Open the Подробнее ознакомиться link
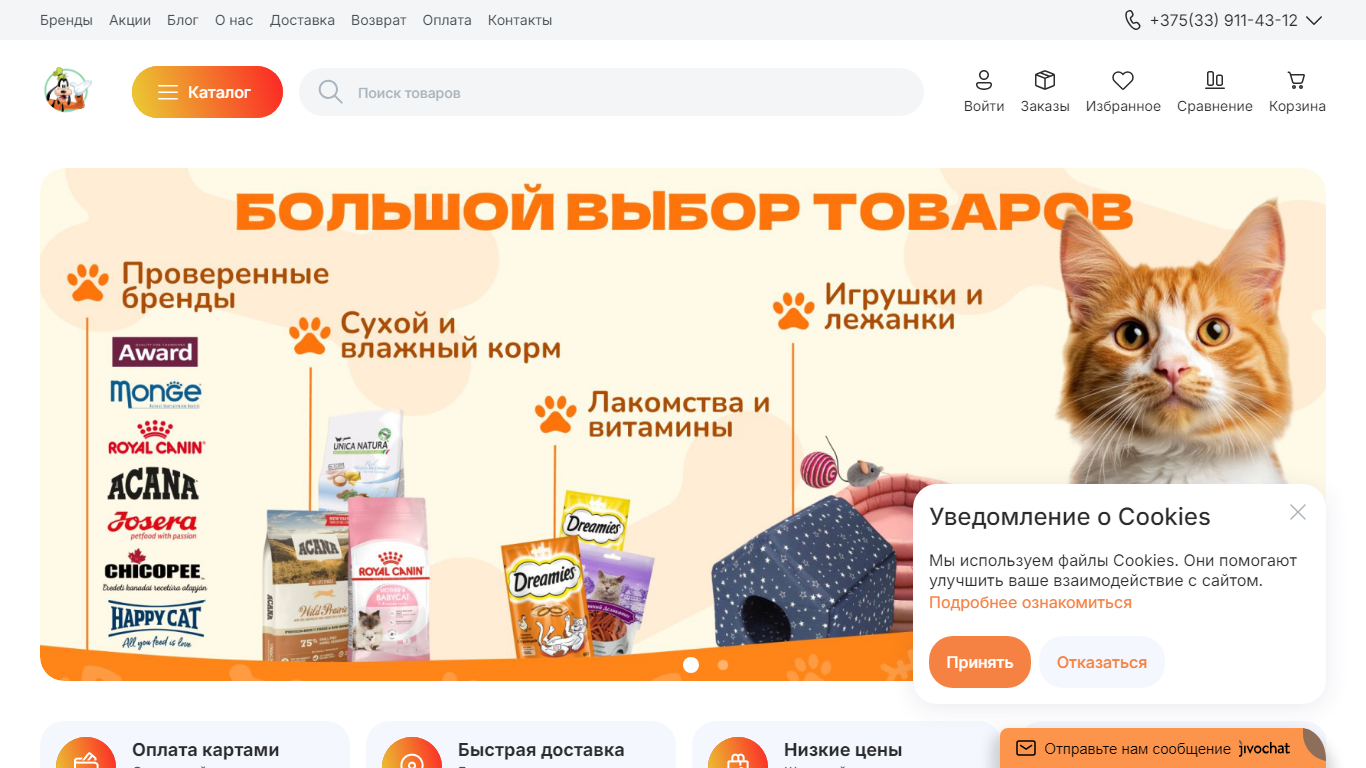This screenshot has height=768, width=1366. tap(1030, 602)
